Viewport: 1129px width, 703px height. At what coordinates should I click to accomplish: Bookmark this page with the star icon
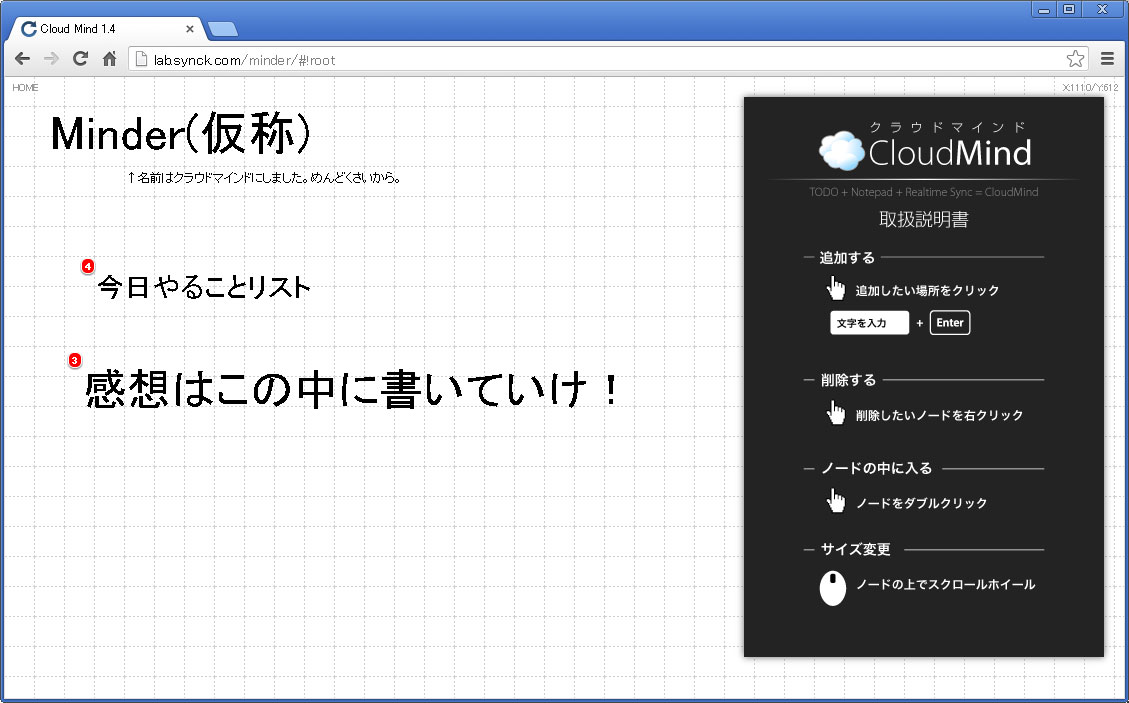(x=1076, y=59)
